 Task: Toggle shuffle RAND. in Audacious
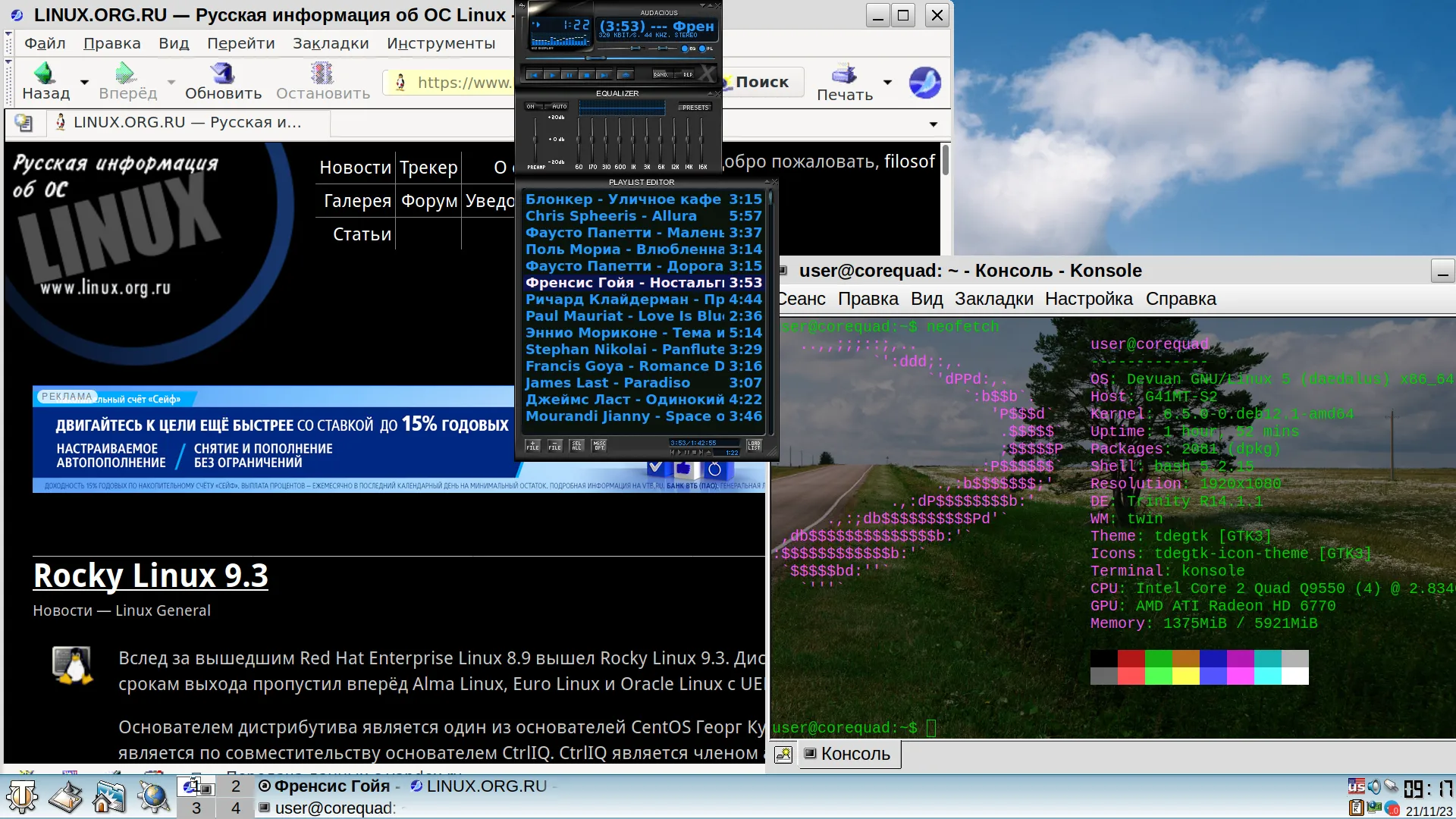[x=663, y=74]
